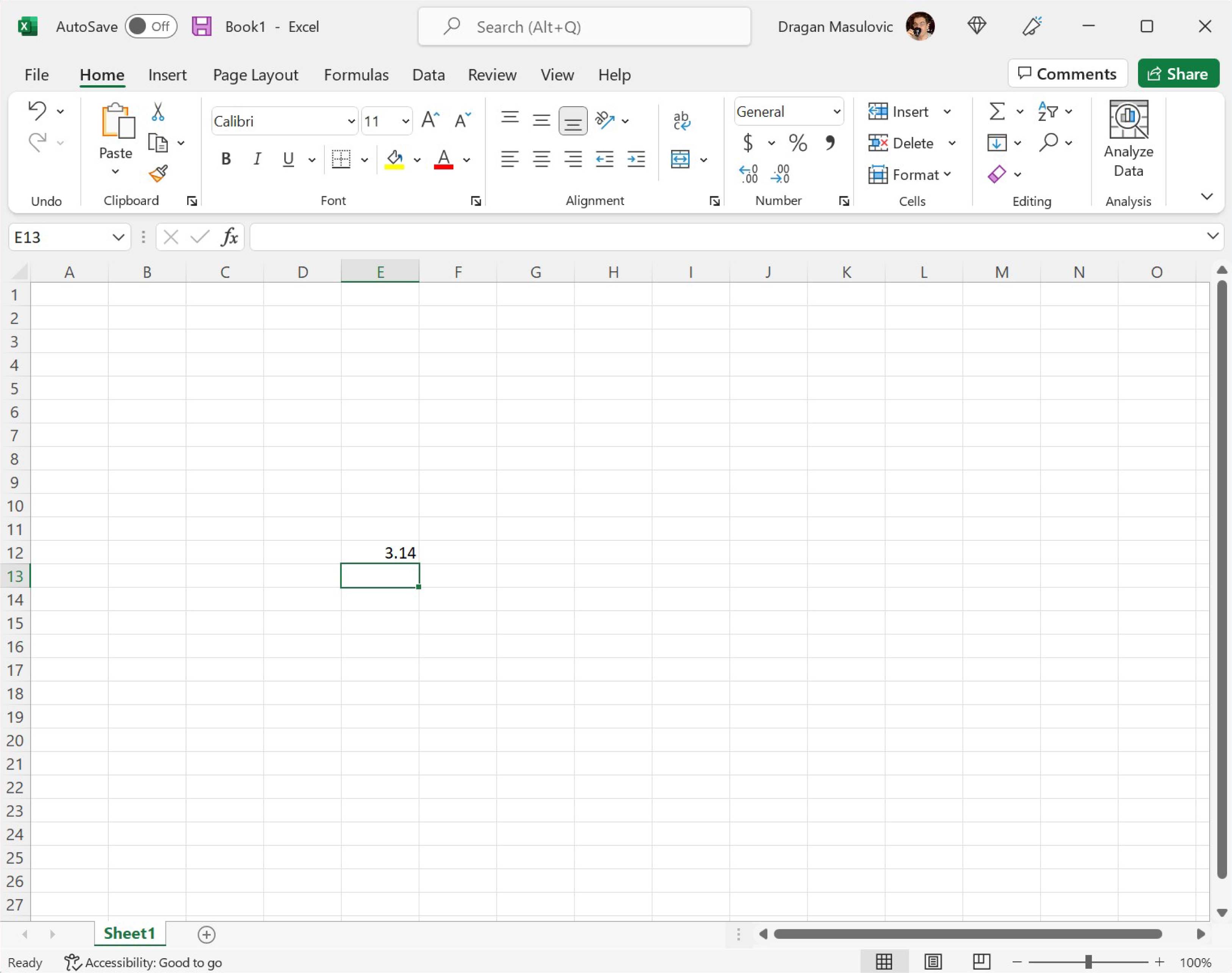The image size is (1232, 973).
Task: Click the Insert Function fx icon
Action: point(229,236)
